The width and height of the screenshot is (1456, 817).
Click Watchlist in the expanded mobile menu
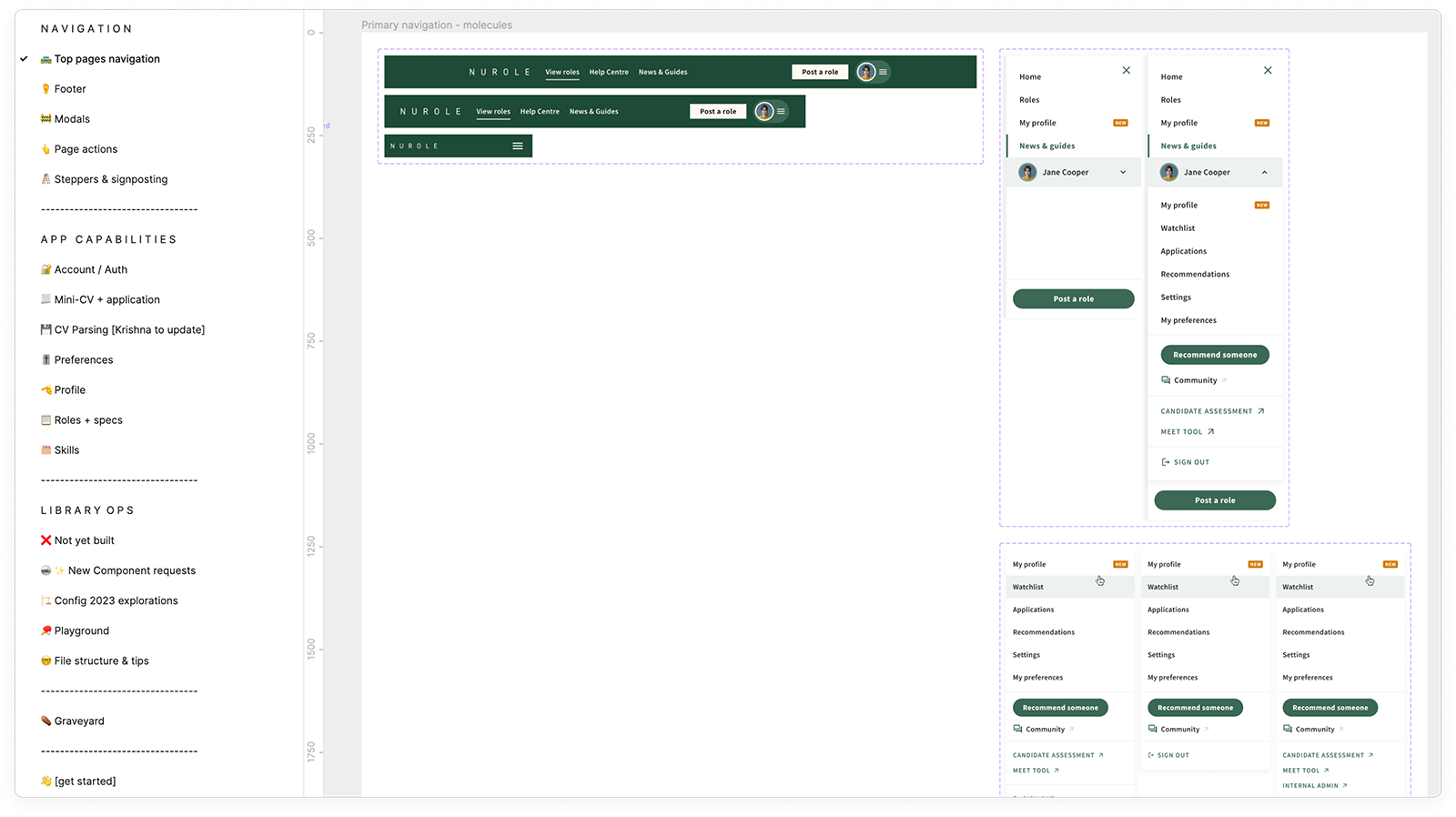1178,228
